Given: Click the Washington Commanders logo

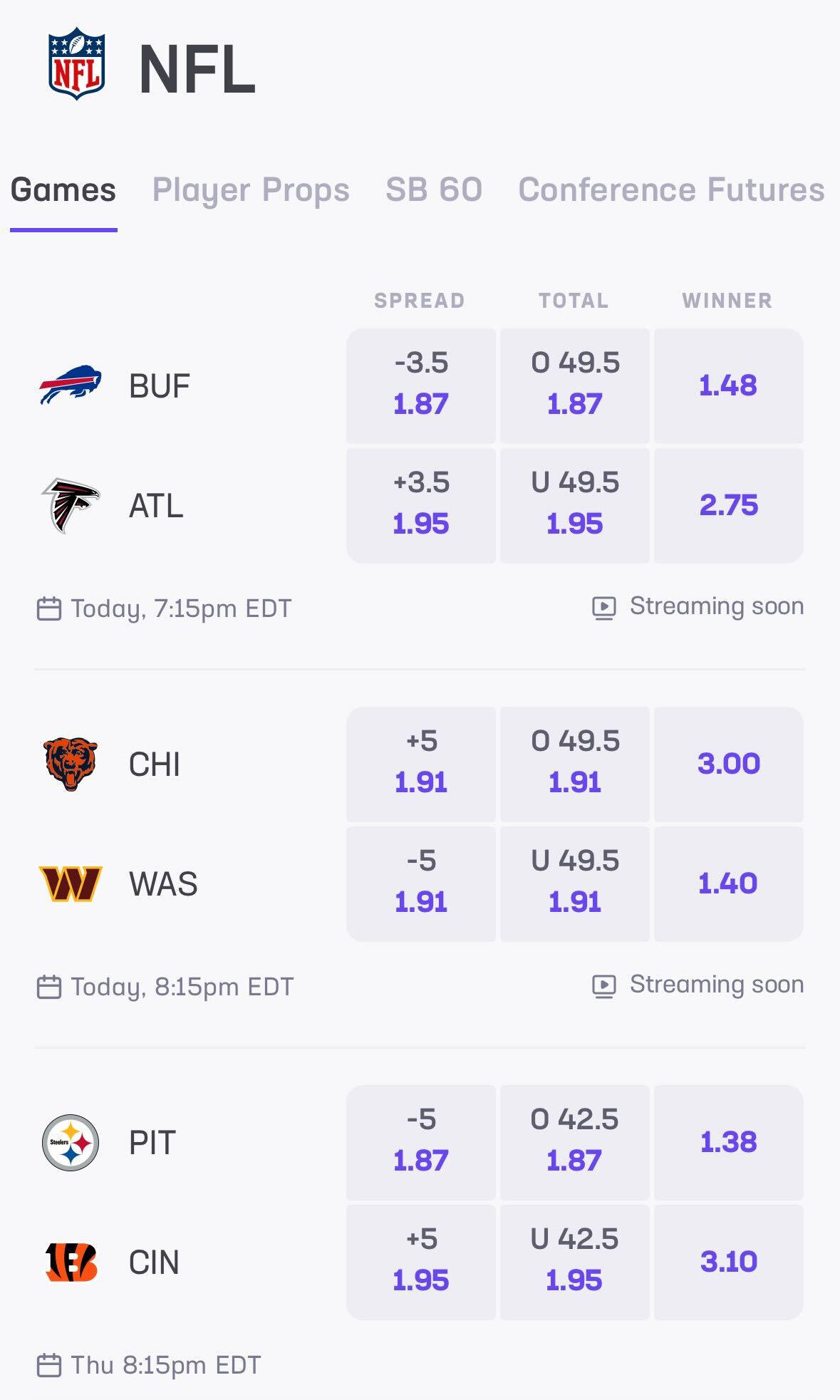Looking at the screenshot, I should [x=67, y=883].
